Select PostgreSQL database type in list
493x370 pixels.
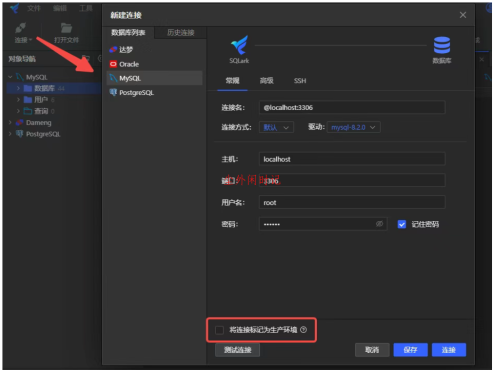point(154,93)
